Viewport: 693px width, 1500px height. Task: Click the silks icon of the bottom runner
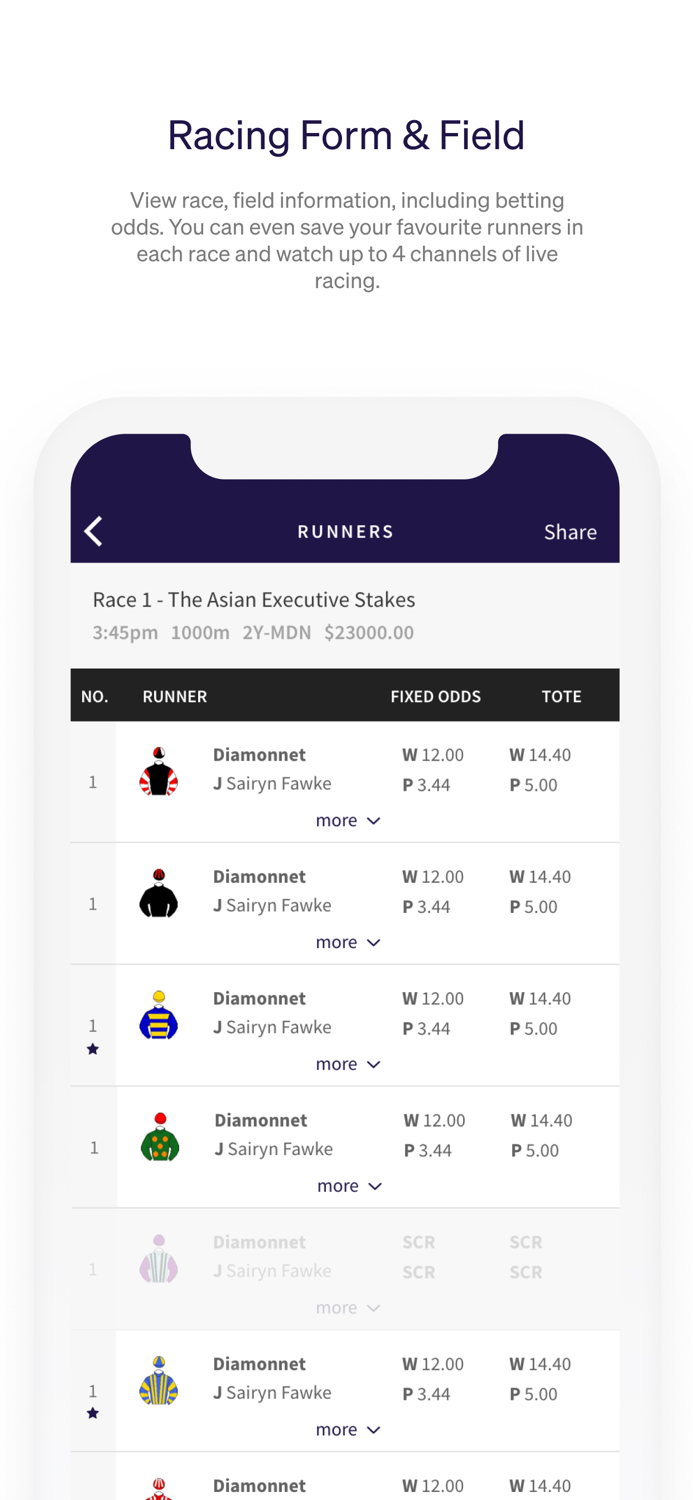(x=159, y=1490)
